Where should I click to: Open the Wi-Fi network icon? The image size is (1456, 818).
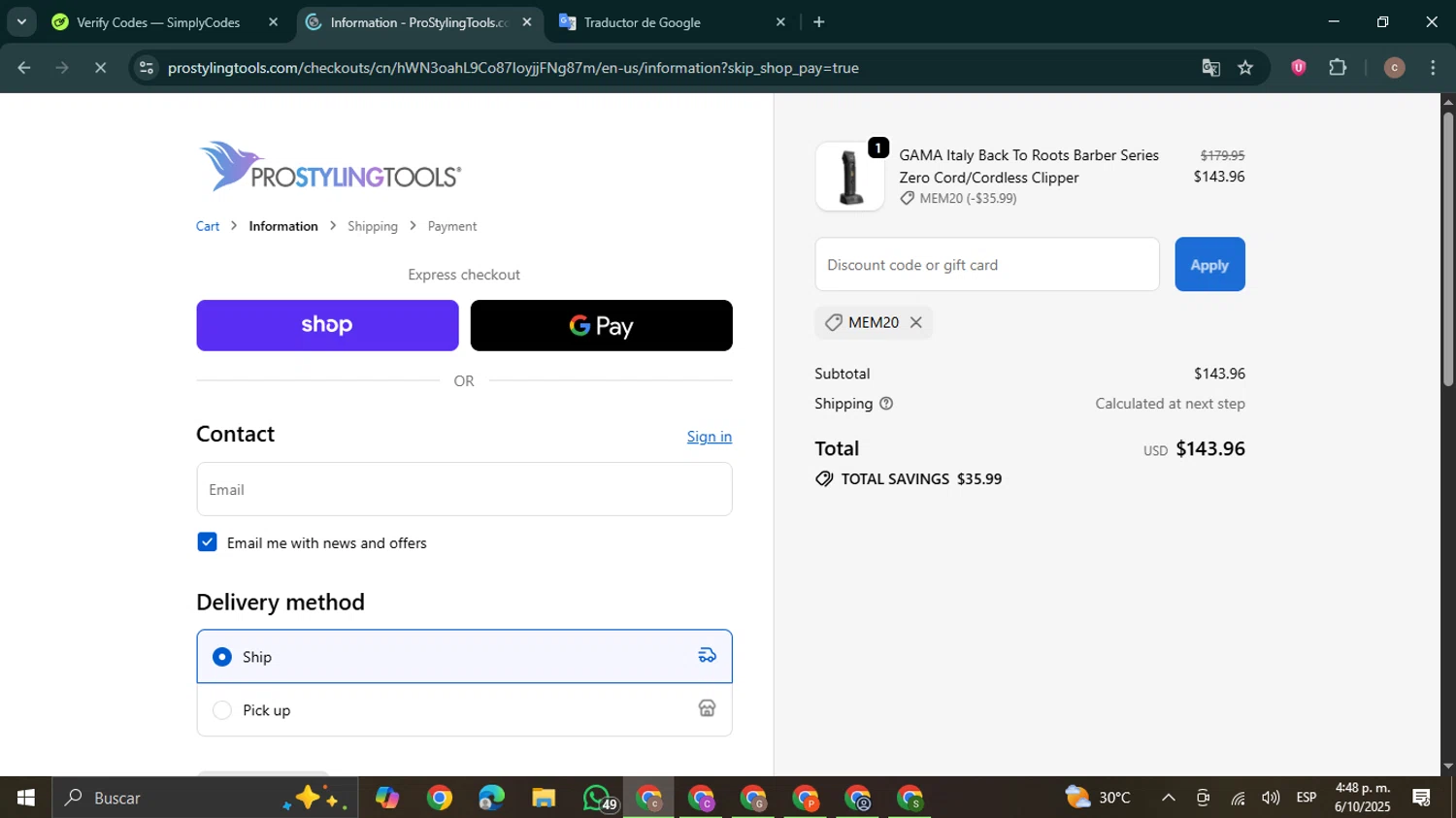[x=1238, y=798]
